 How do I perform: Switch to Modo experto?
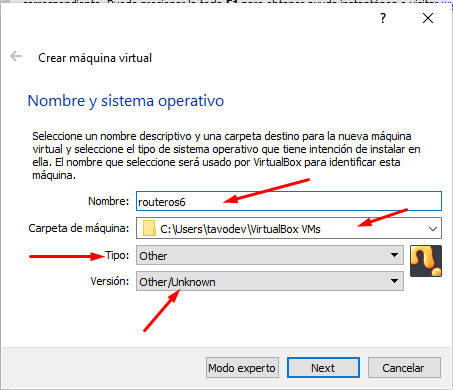coord(242,368)
